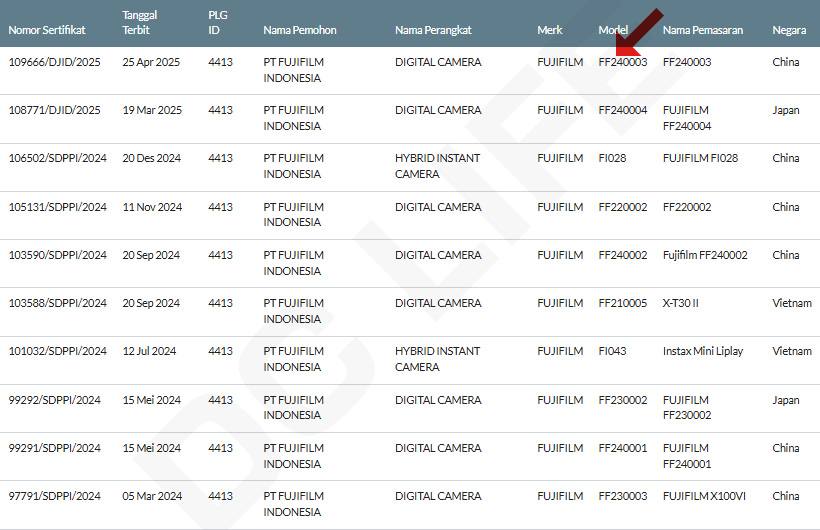Click the Model column header

pyautogui.click(x=613, y=30)
